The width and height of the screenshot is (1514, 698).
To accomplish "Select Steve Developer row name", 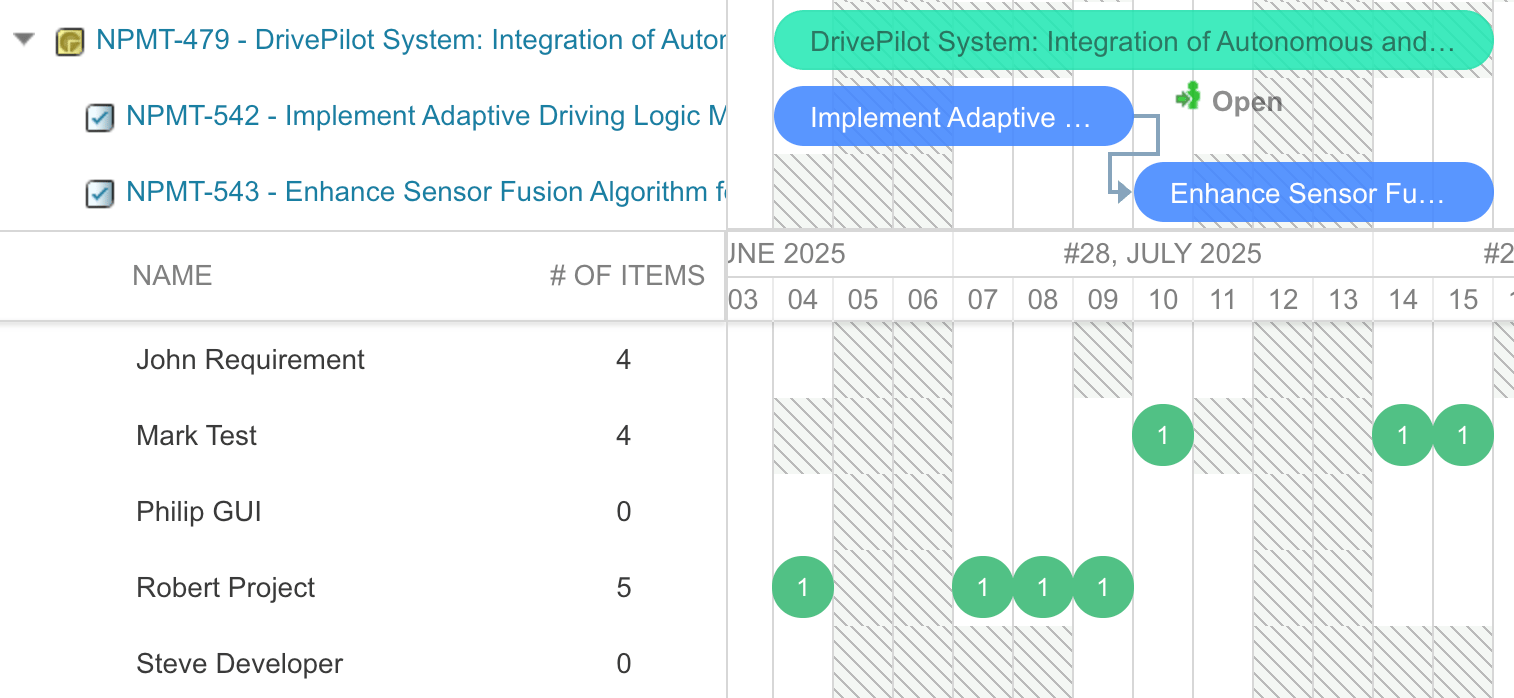I will (x=239, y=664).
